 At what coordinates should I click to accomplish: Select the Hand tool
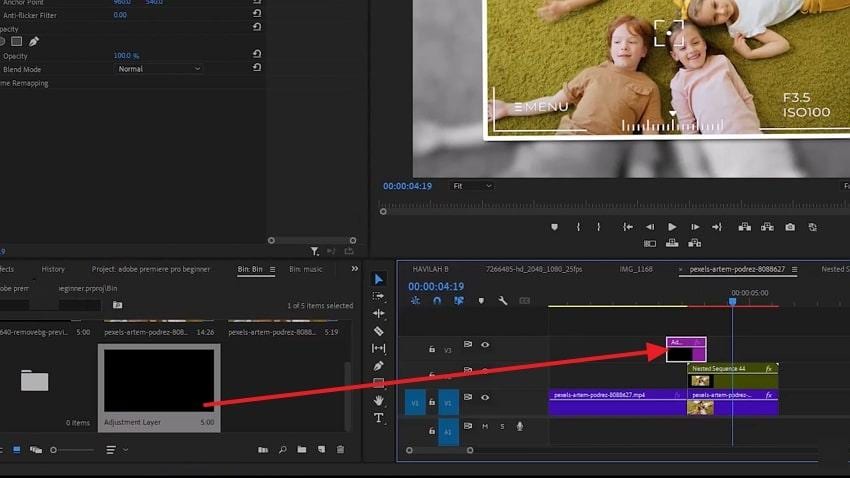coord(378,401)
